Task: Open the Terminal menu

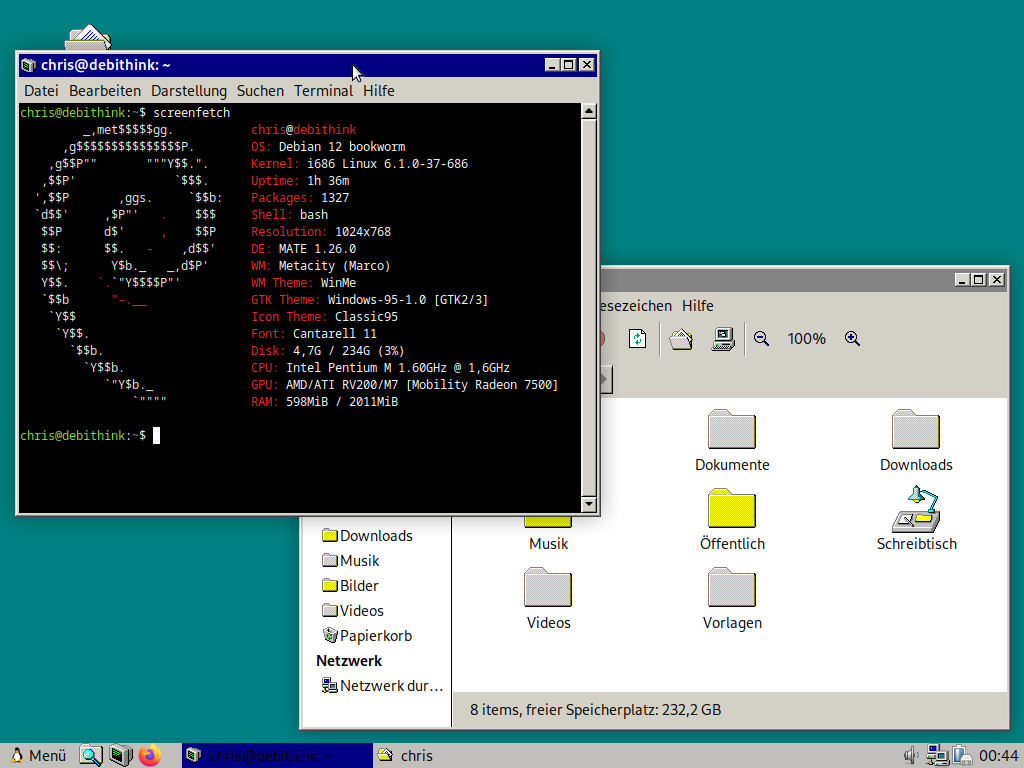Action: (323, 91)
